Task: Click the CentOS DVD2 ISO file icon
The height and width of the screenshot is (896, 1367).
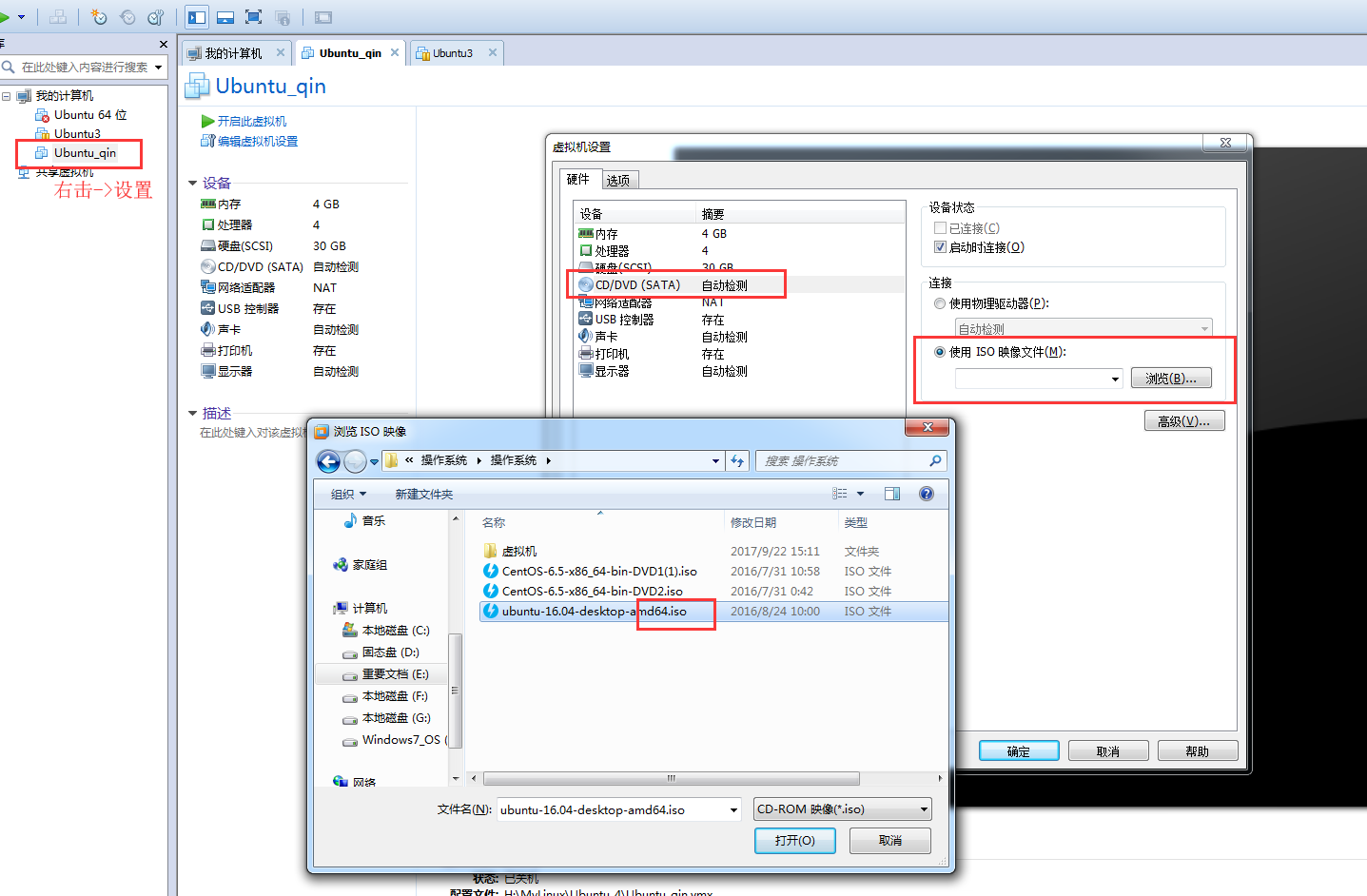Action: click(491, 591)
